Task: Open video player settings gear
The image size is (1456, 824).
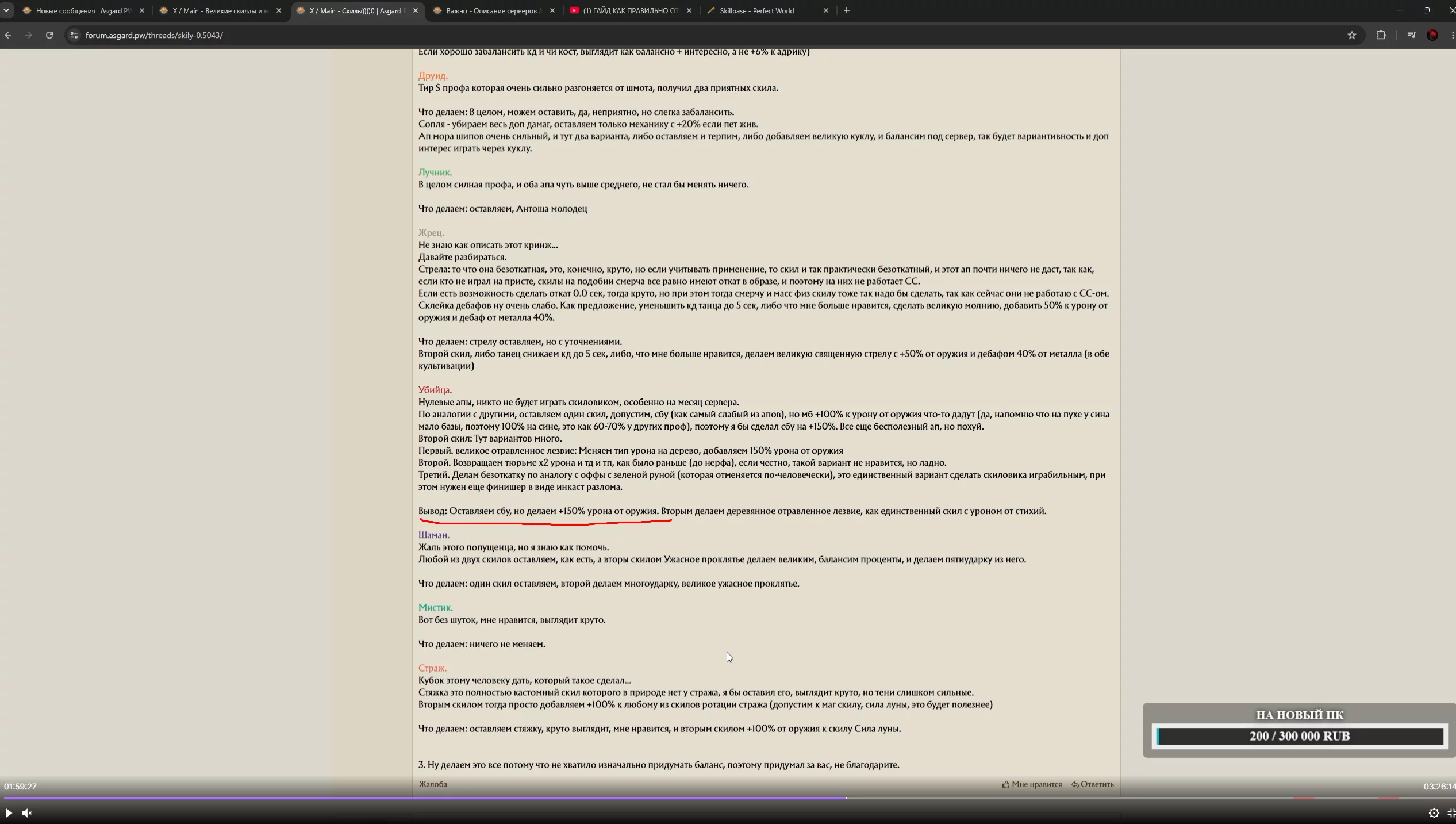Action: [1434, 812]
